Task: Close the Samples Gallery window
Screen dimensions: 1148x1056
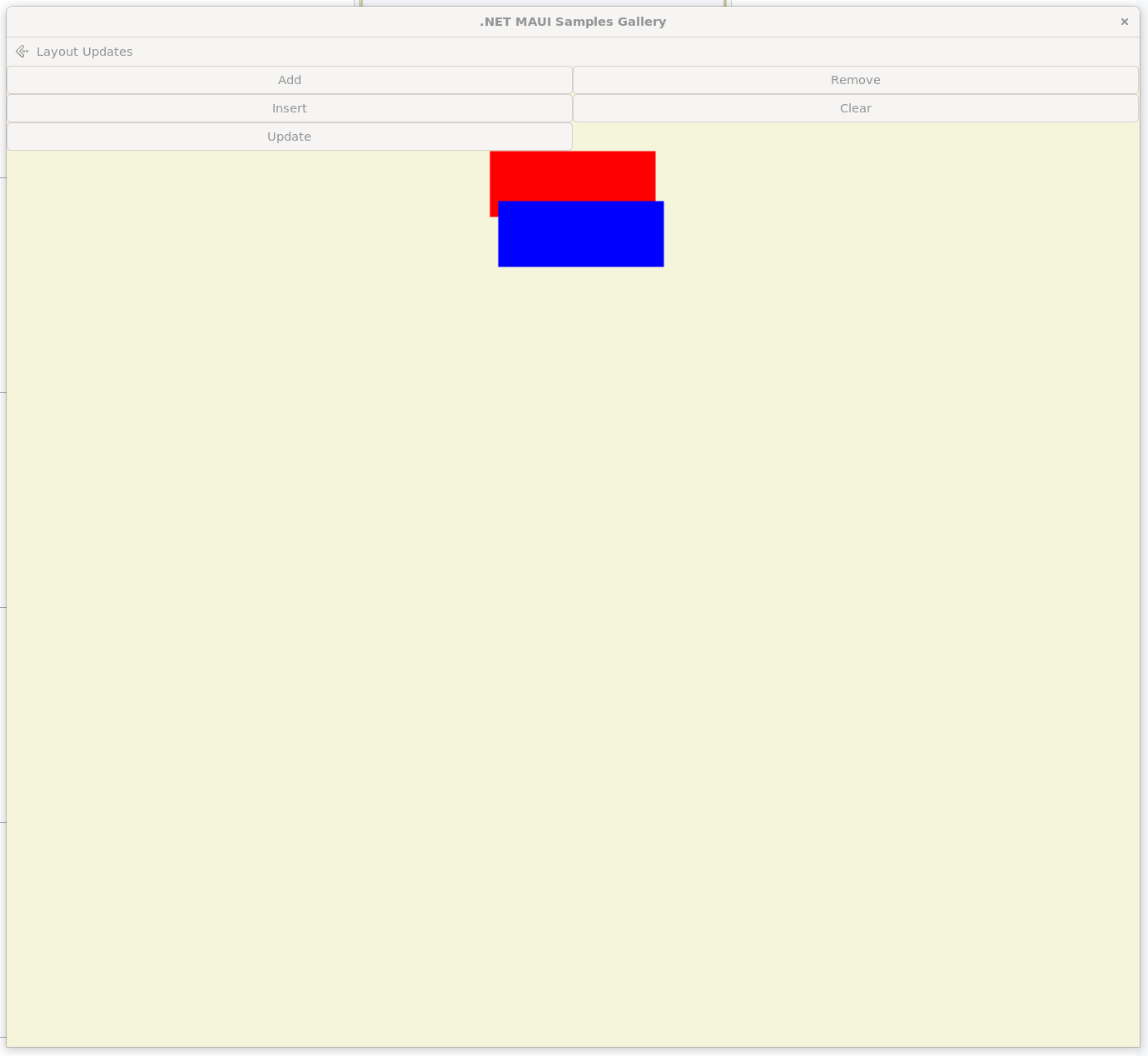Action: pyautogui.click(x=1124, y=22)
